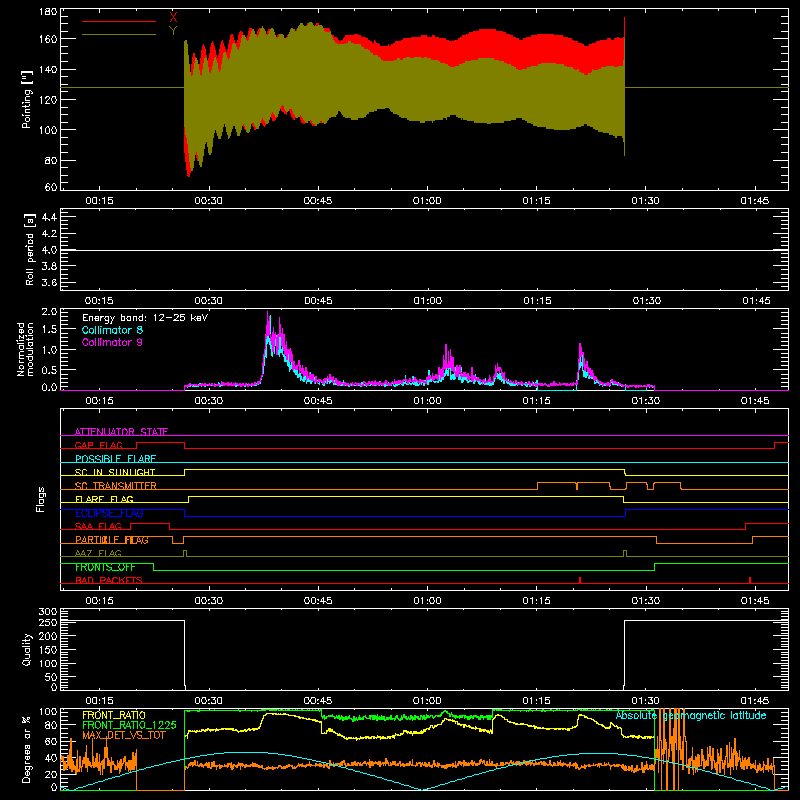
Task: Click the orange MAX_DET_VS_TOT legend label
Action: [123, 735]
